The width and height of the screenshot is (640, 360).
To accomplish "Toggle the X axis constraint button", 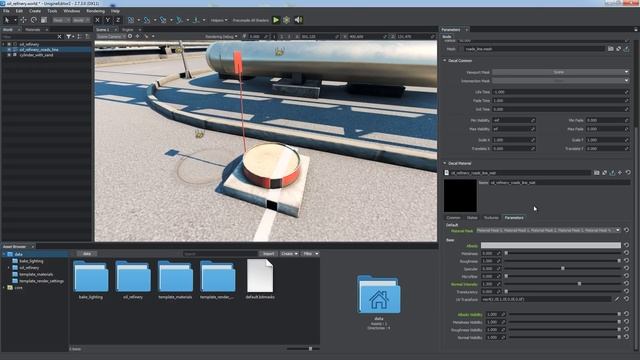I will pos(97,20).
